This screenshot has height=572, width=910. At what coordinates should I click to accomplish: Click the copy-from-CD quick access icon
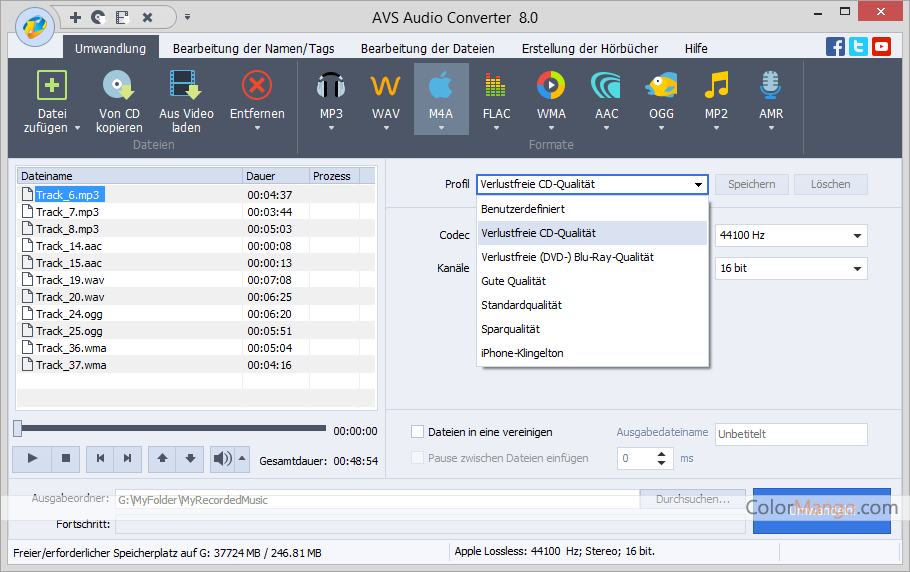coord(99,17)
